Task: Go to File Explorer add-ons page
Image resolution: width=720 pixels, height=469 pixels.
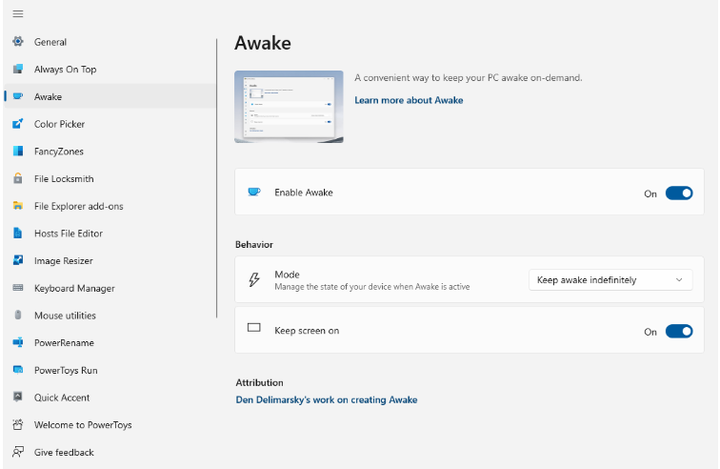Action: click(x=78, y=206)
